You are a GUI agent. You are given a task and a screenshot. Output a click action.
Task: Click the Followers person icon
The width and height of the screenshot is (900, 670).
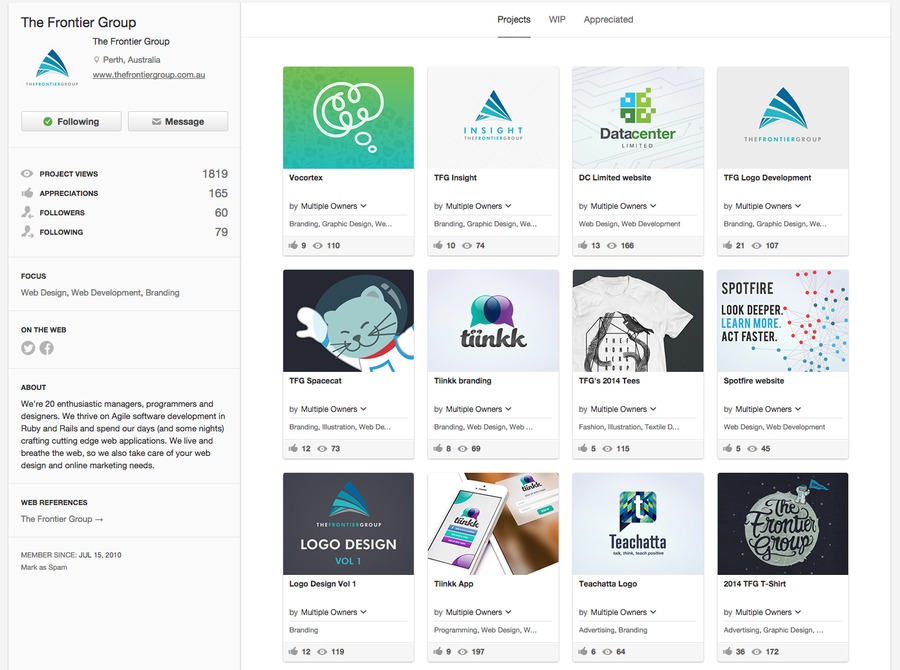pos(27,212)
